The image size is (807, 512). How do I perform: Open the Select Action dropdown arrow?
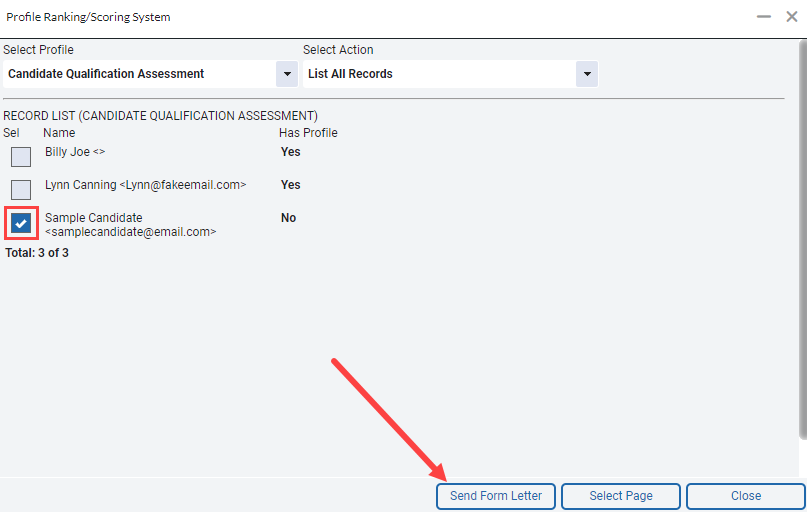pos(587,74)
